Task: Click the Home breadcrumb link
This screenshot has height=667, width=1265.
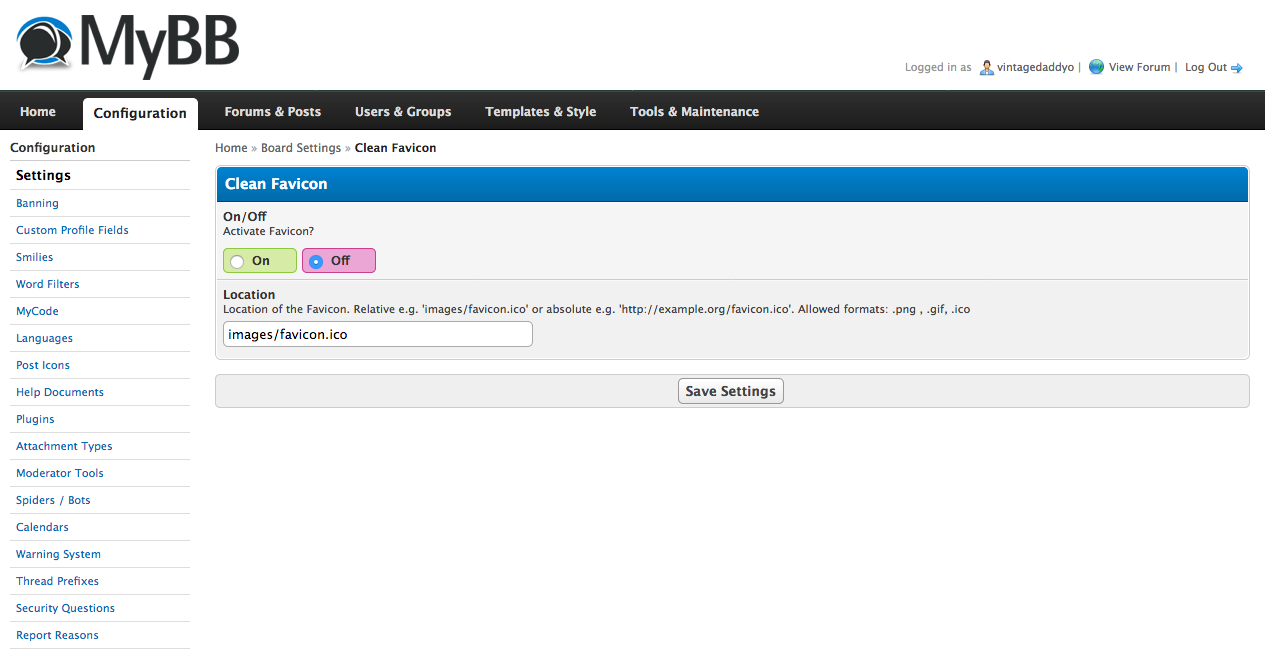Action: click(231, 148)
